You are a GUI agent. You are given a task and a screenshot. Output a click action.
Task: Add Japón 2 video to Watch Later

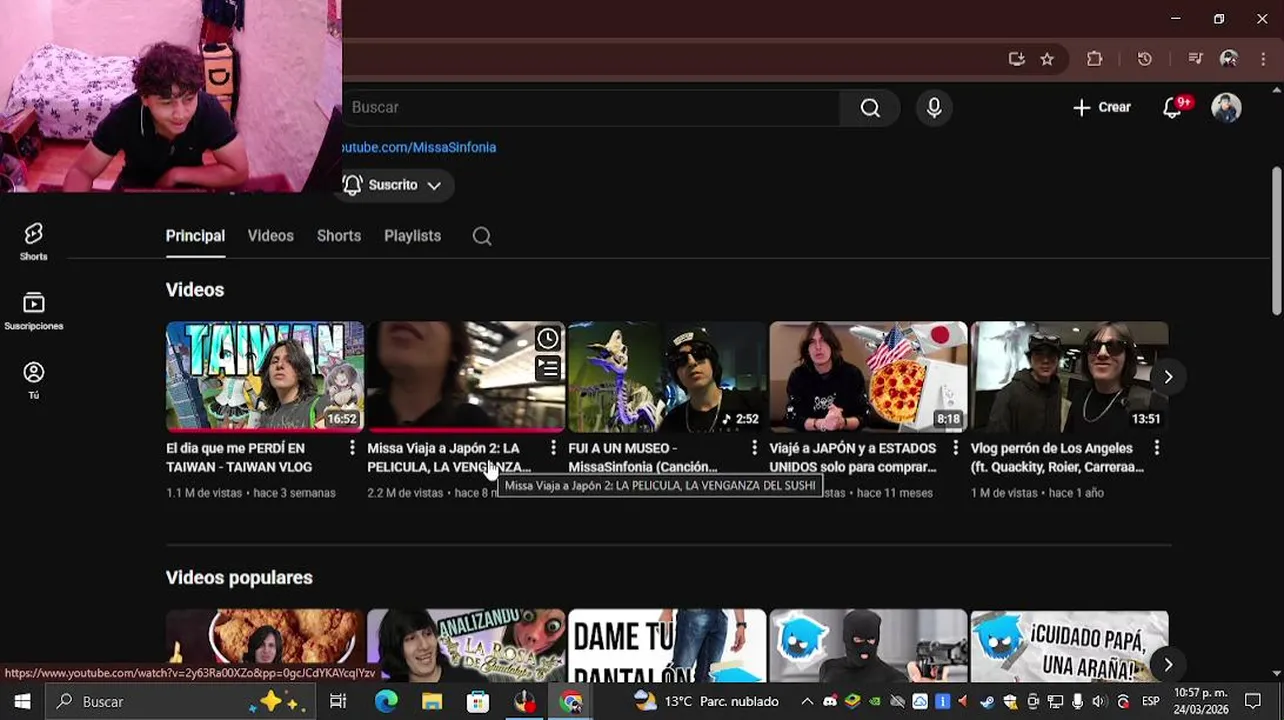coord(548,339)
